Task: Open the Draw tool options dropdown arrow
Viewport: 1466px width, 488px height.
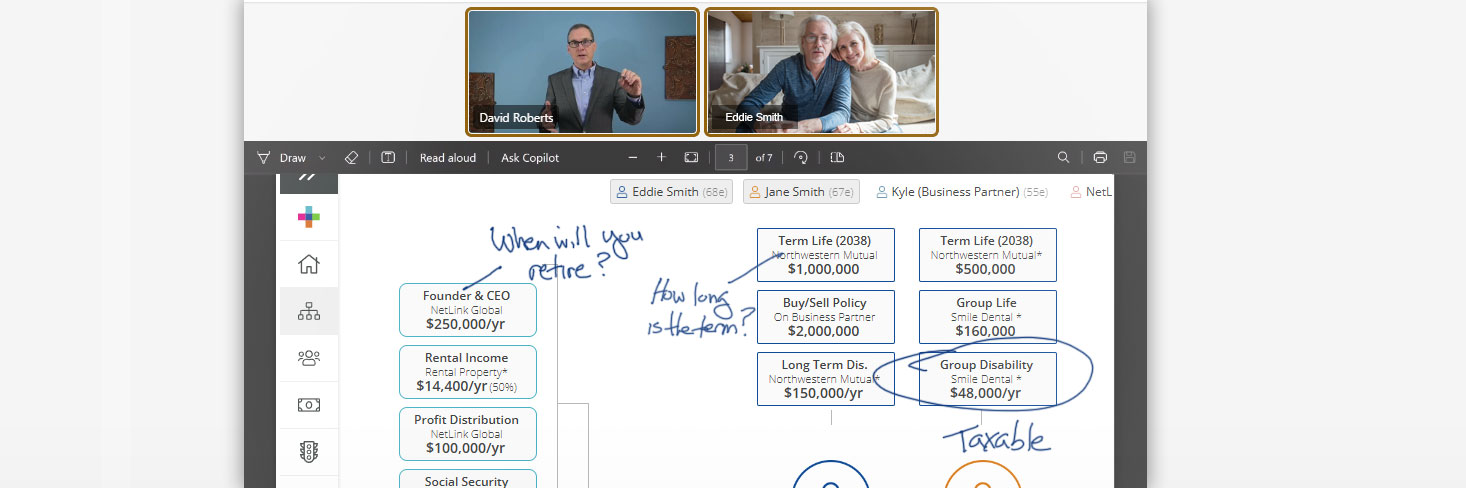Action: (322, 158)
